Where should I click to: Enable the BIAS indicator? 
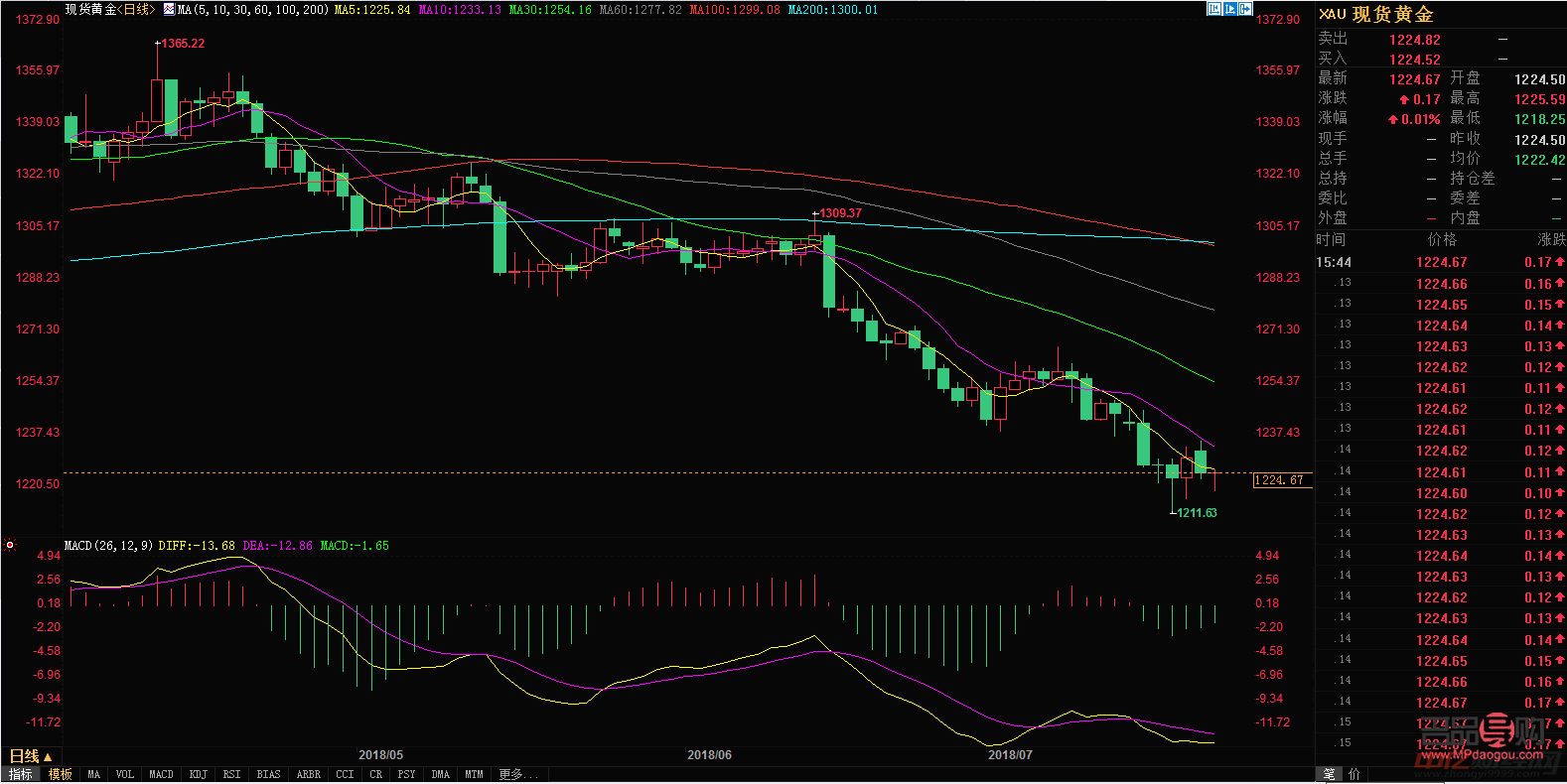(268, 774)
